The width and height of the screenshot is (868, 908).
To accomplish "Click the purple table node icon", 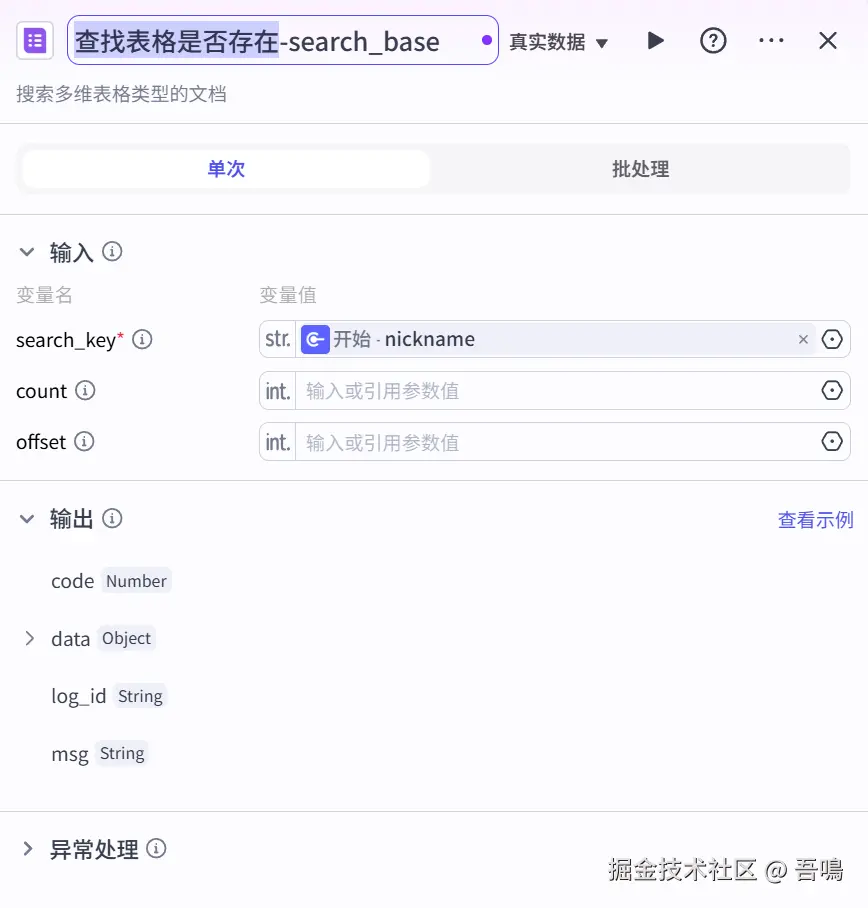I will (x=35, y=41).
